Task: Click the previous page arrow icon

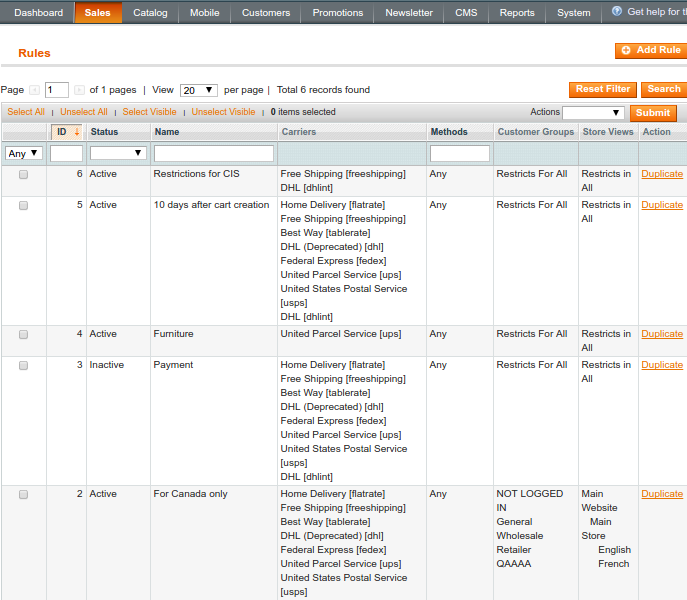Action: (x=35, y=90)
